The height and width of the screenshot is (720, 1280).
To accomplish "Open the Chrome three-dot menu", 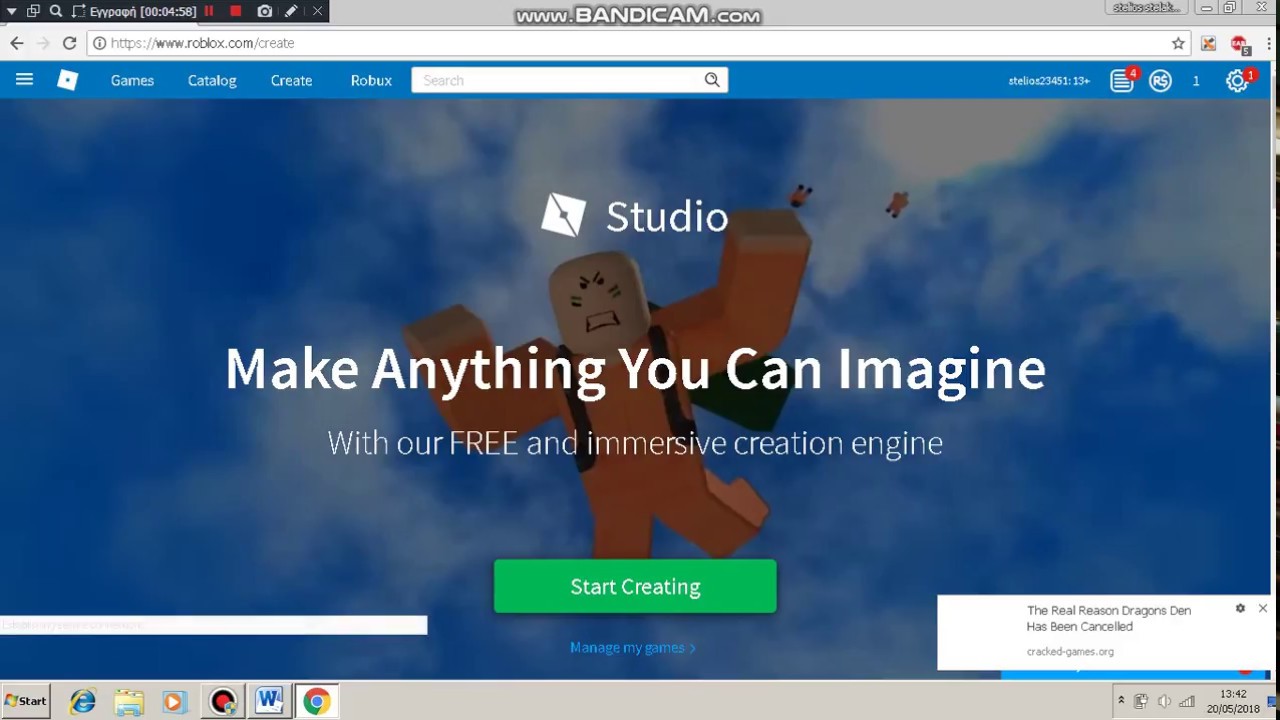I will (1269, 43).
